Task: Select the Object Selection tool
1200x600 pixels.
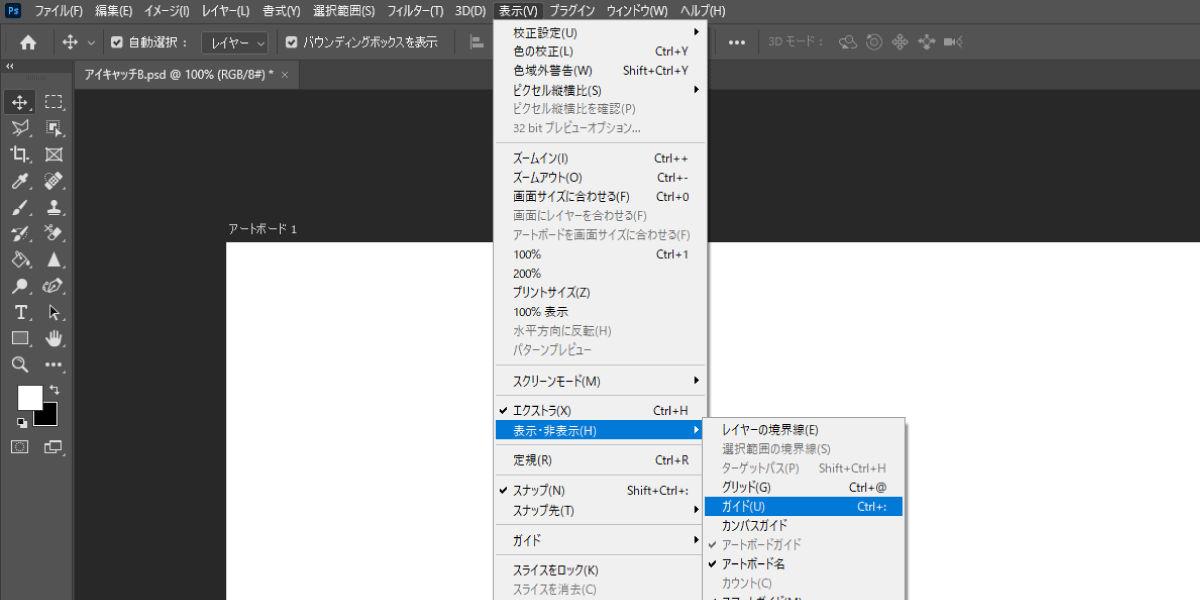Action: coord(54,128)
